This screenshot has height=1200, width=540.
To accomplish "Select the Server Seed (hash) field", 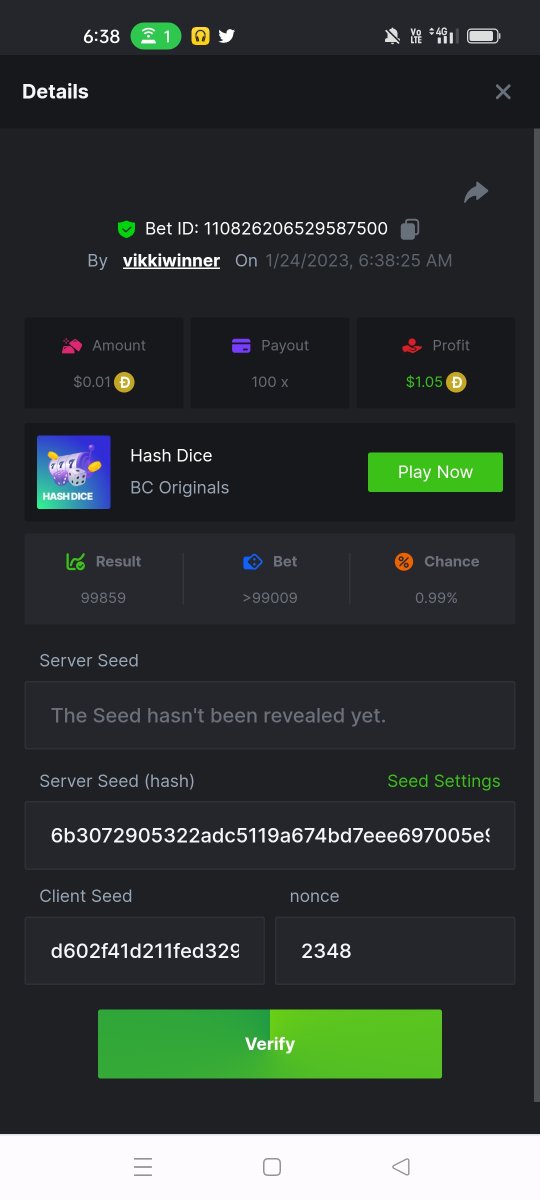I will click(x=270, y=835).
